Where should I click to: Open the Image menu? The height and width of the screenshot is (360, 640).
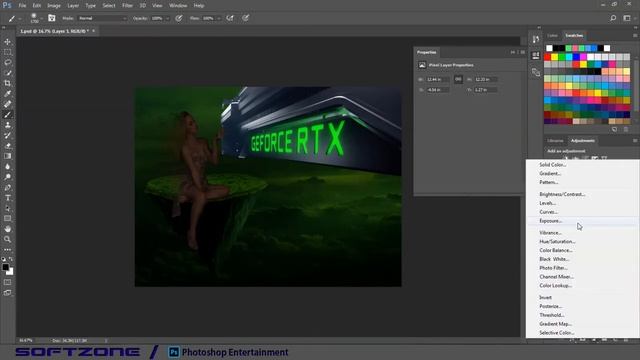point(53,6)
